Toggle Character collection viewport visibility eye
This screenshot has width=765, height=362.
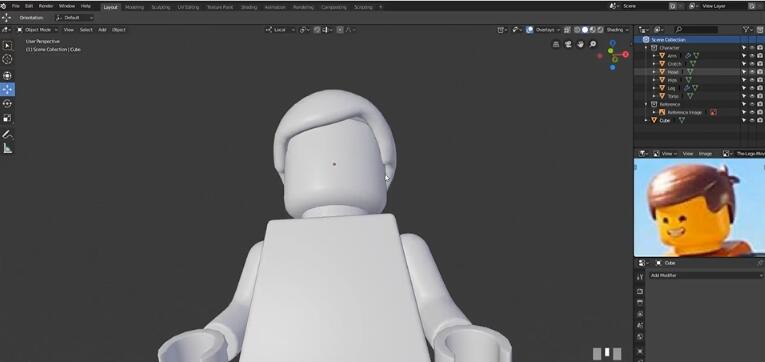[752, 48]
